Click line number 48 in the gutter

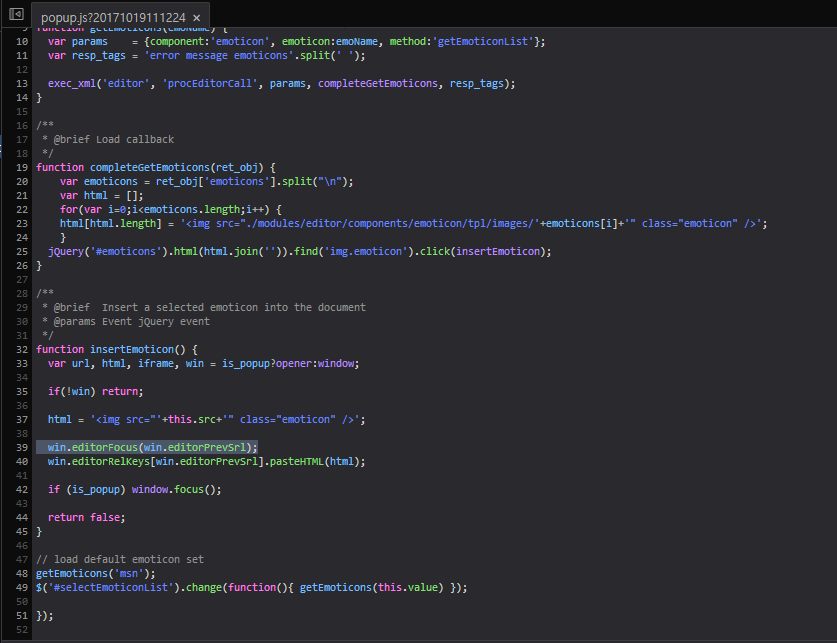point(22,573)
